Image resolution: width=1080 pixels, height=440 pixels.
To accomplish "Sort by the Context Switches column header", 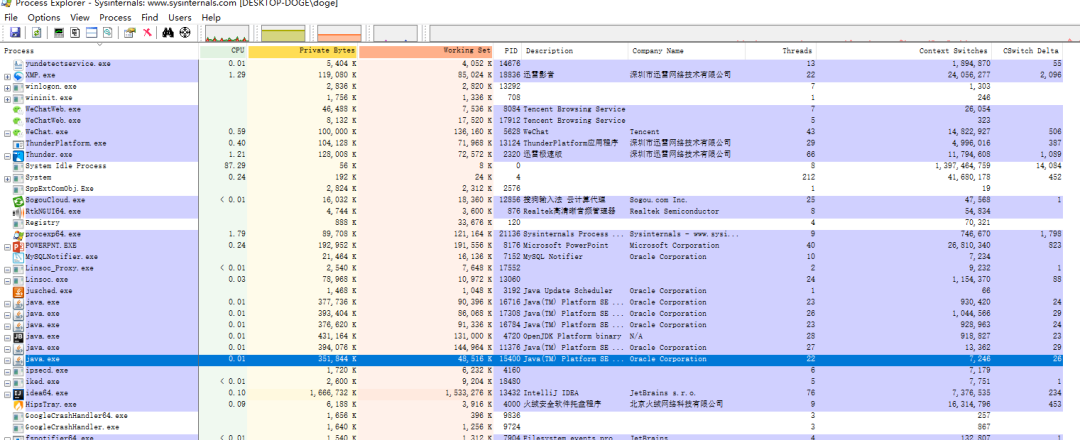I will coord(905,51).
